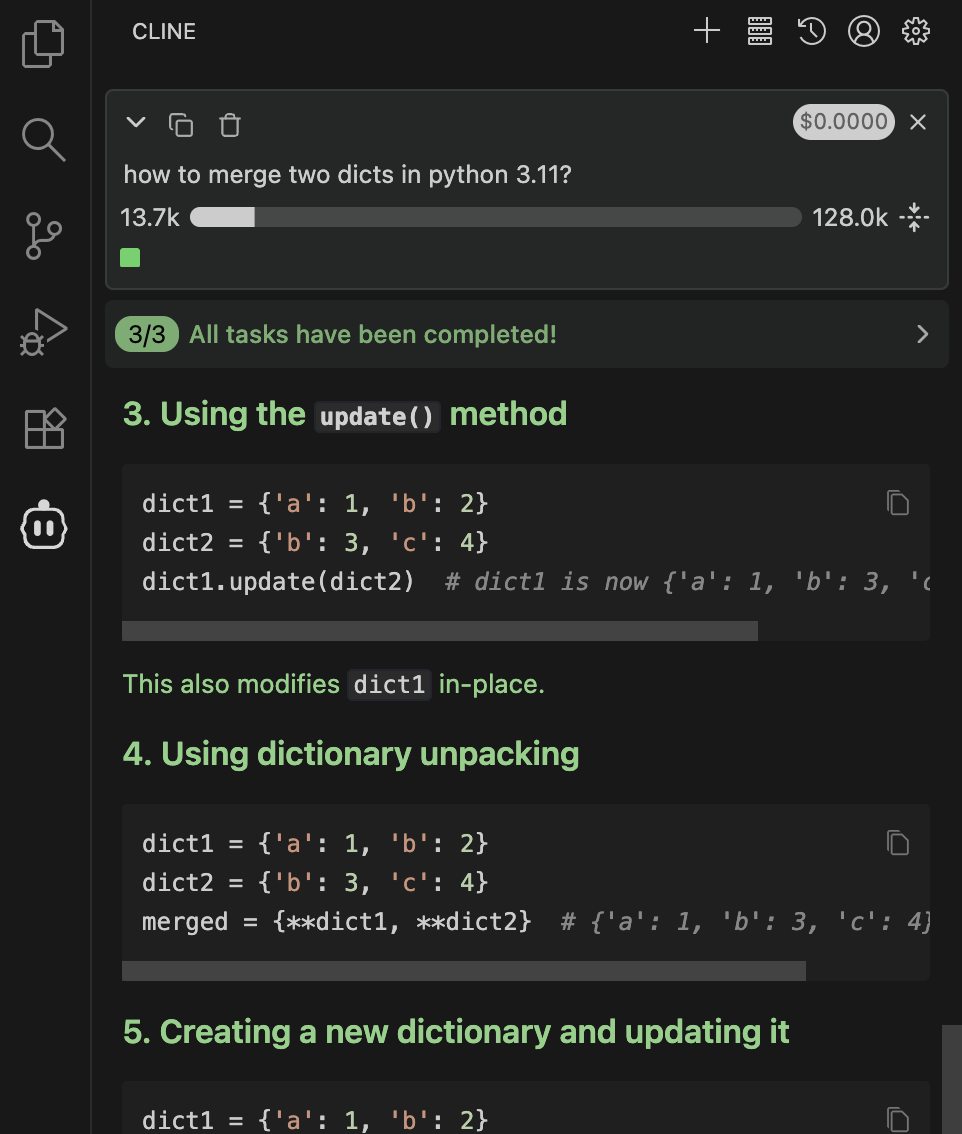Expand the 3/3 completed tasks checklist
The height and width of the screenshot is (1134, 962).
[527, 334]
